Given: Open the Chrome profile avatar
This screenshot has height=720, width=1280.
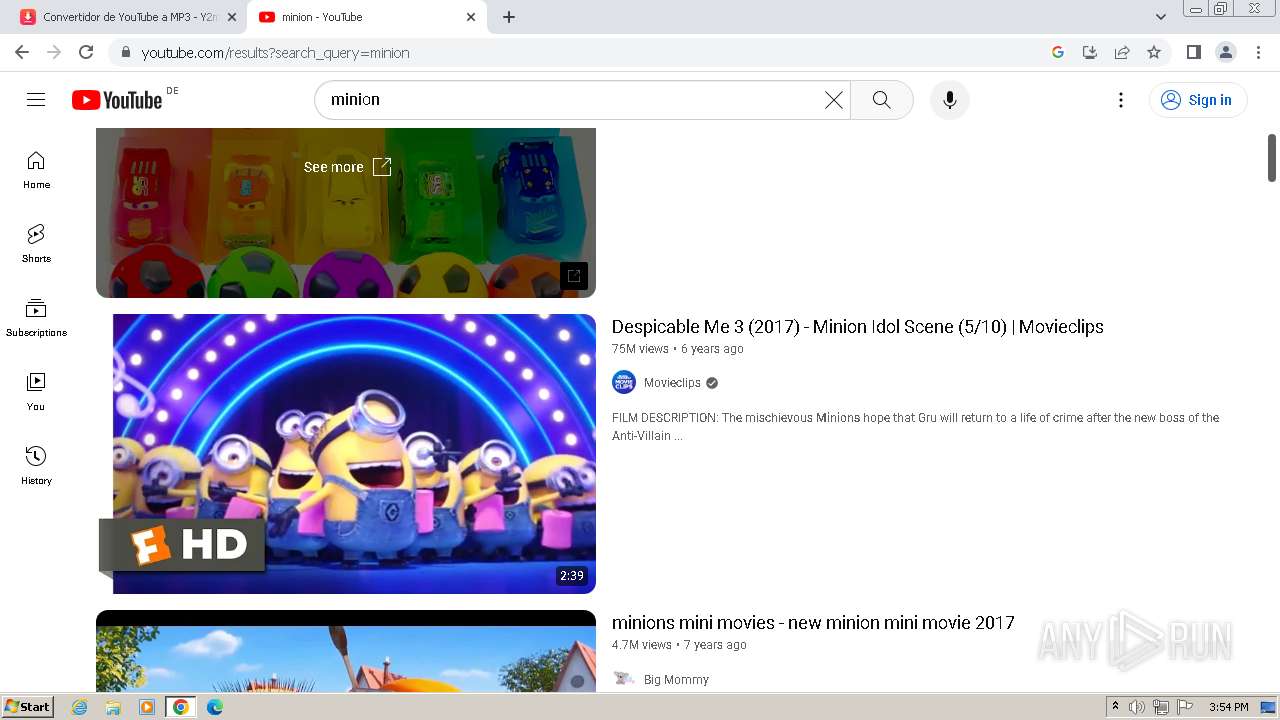Looking at the screenshot, I should coord(1225,52).
